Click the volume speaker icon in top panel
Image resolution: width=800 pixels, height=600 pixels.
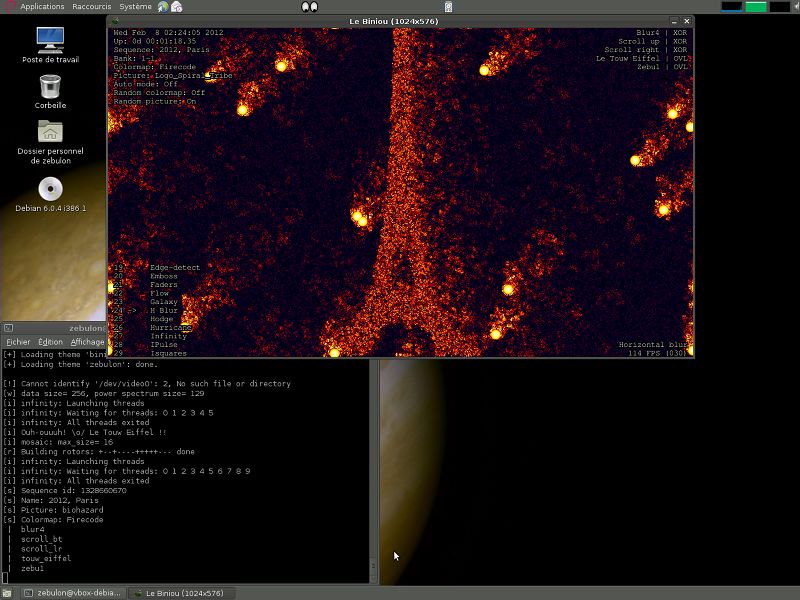pos(797,7)
